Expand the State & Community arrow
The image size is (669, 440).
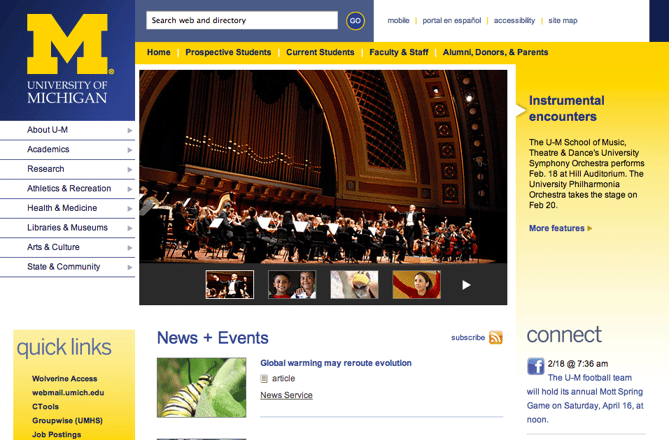tap(130, 268)
